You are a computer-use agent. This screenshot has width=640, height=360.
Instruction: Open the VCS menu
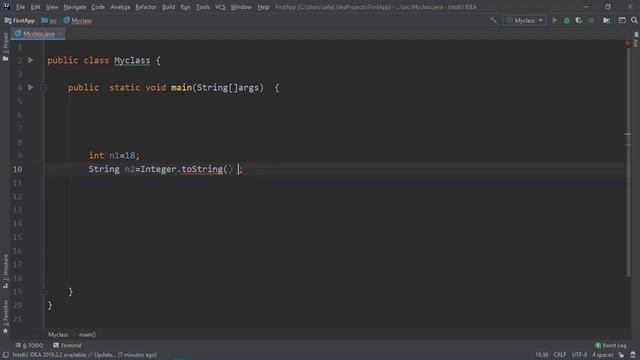pos(220,7)
